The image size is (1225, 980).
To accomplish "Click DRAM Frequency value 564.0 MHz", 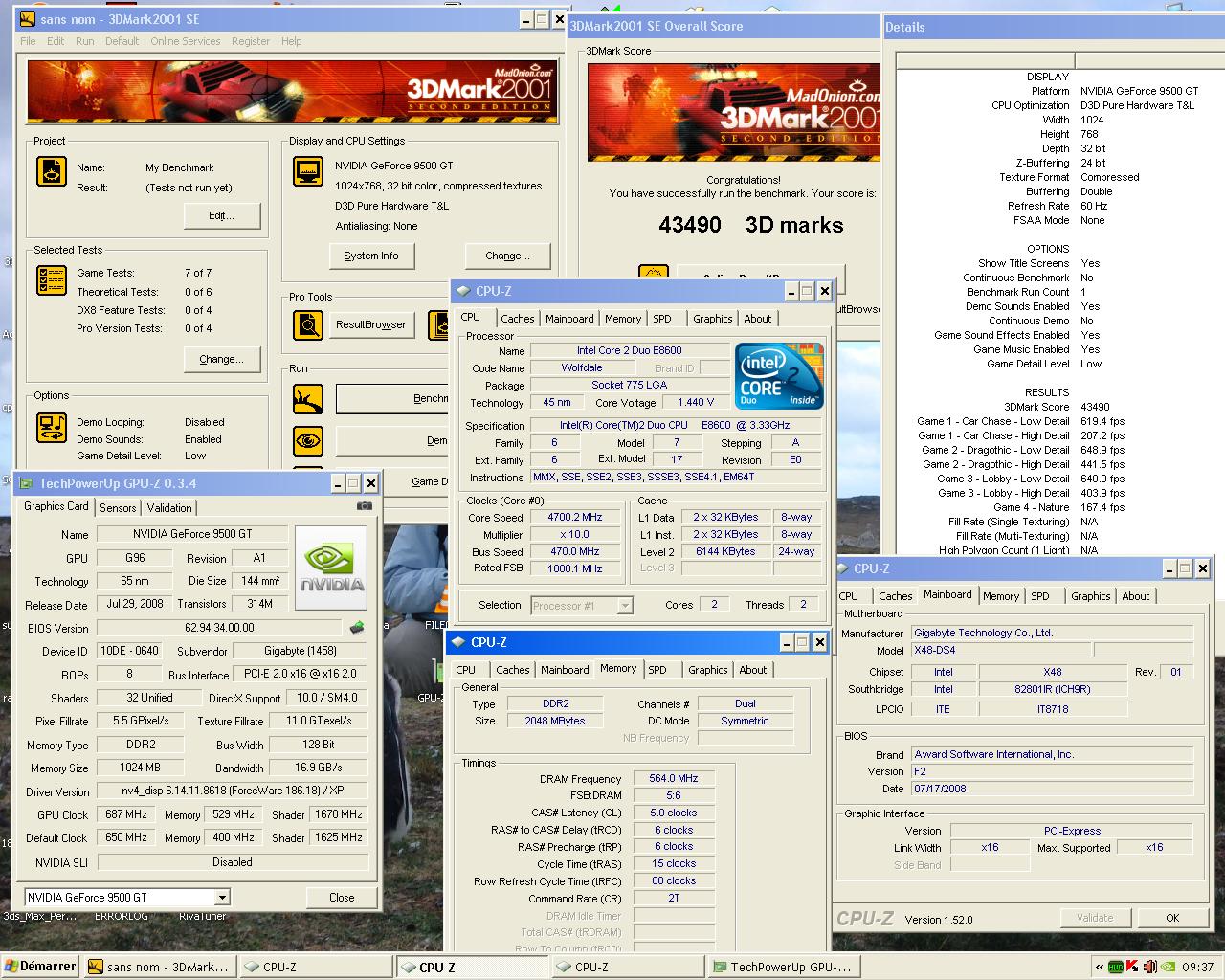I will tap(674, 778).
